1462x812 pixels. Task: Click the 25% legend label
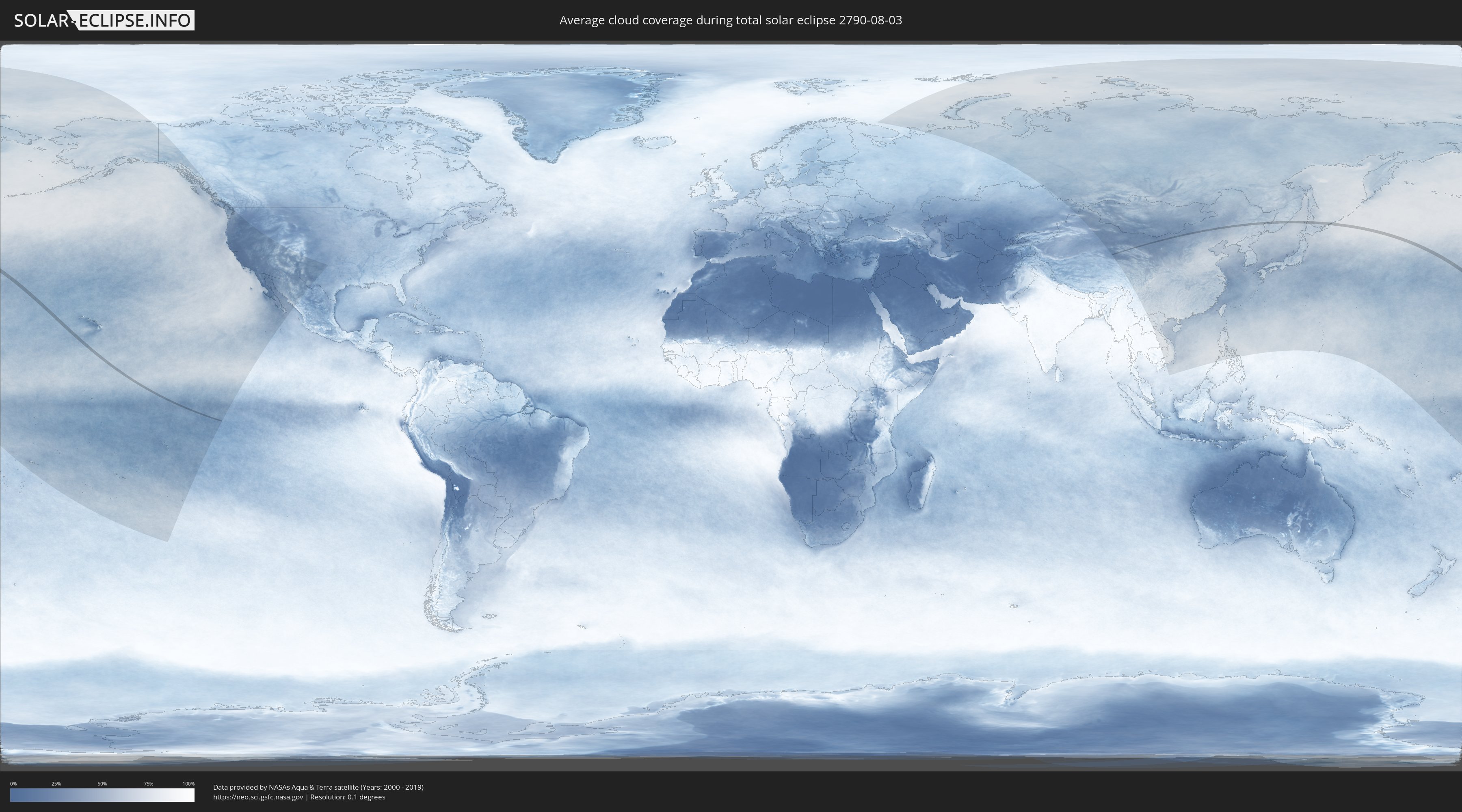pyautogui.click(x=56, y=784)
